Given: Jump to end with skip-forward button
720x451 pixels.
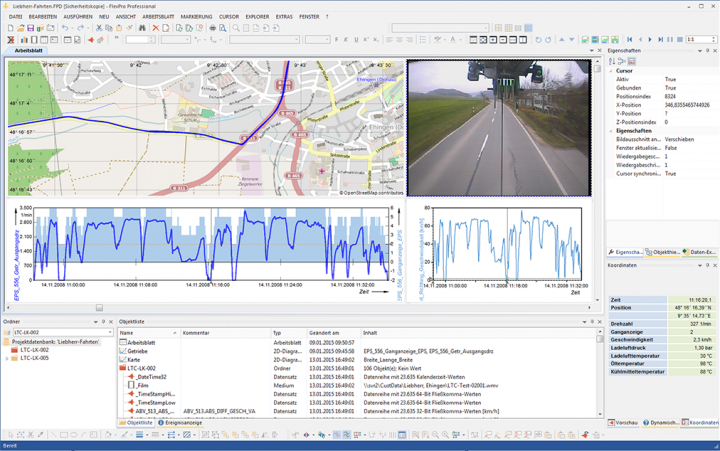Looking at the screenshot, I should pos(660,40).
